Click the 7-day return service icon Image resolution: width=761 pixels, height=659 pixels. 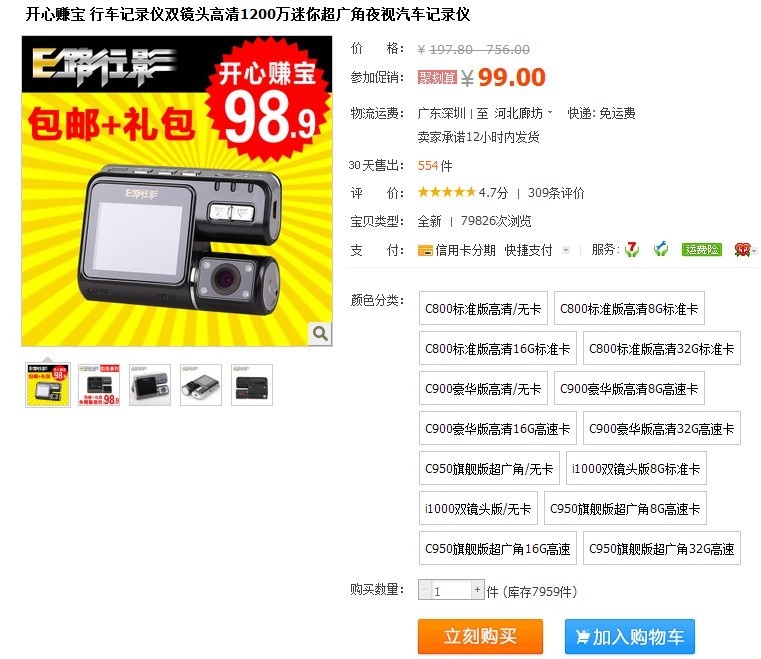coord(631,249)
